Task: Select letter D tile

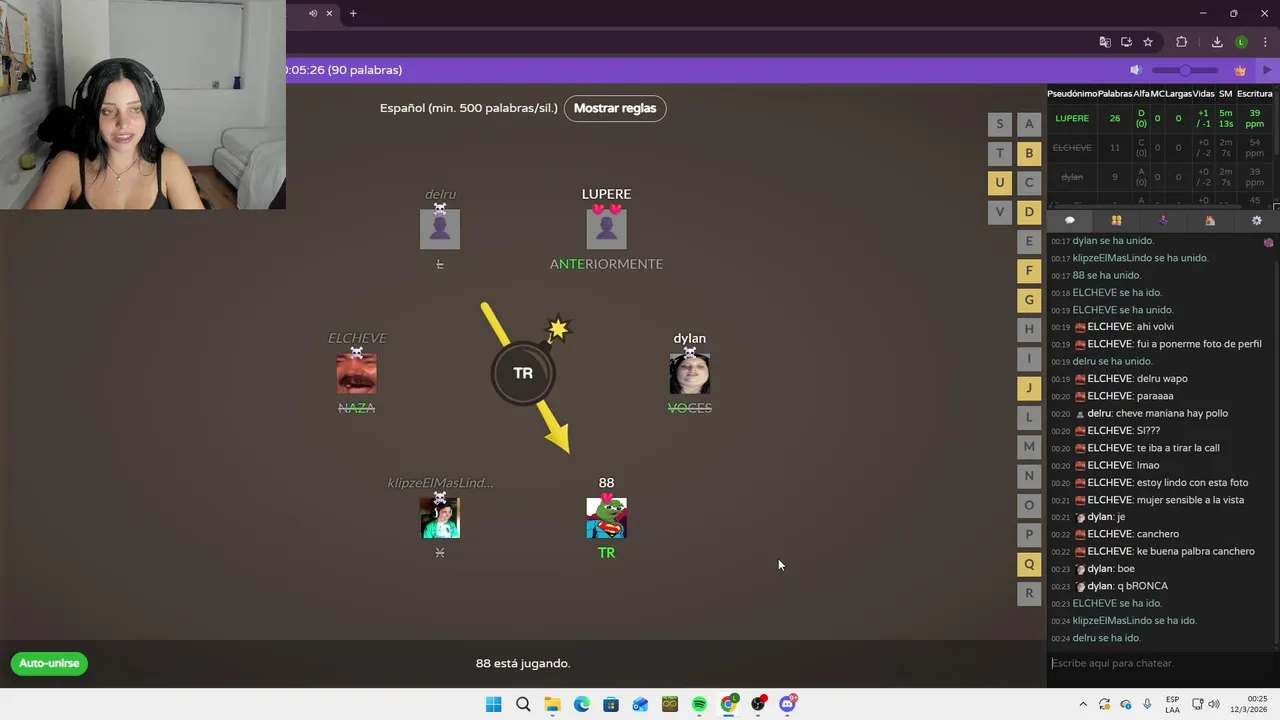Action: point(1029,212)
